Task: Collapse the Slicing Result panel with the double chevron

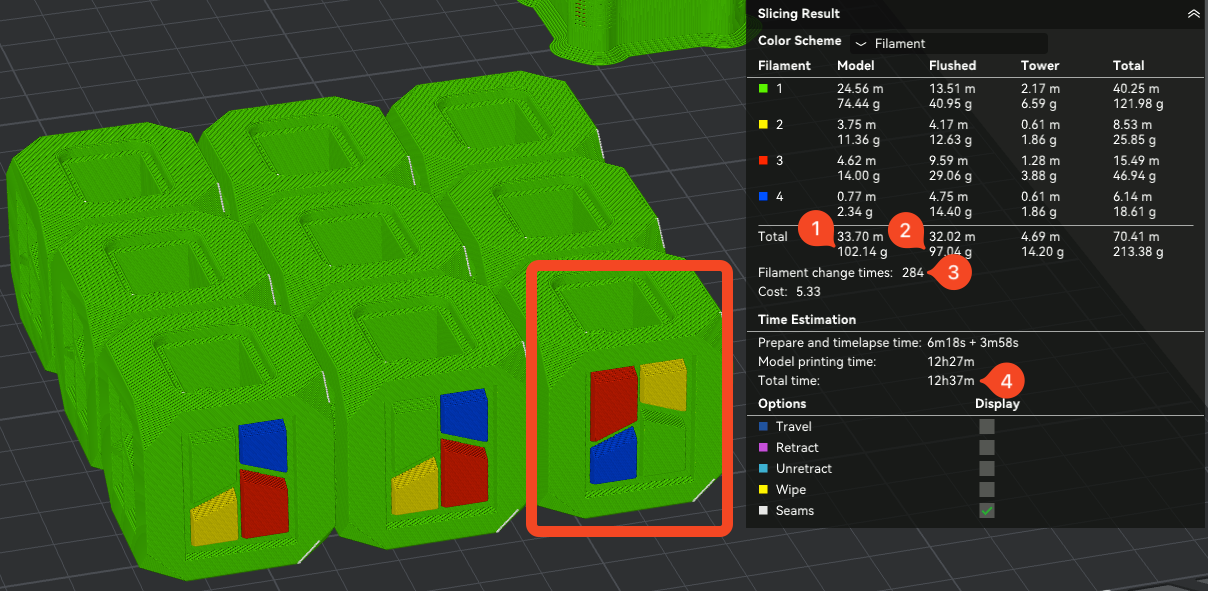Action: (x=1192, y=14)
